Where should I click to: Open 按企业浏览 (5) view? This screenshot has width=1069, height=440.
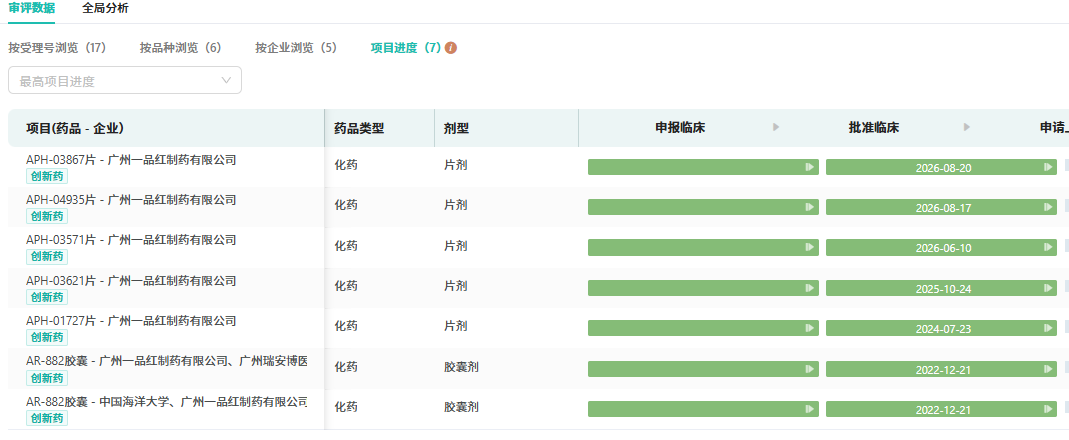(x=296, y=48)
